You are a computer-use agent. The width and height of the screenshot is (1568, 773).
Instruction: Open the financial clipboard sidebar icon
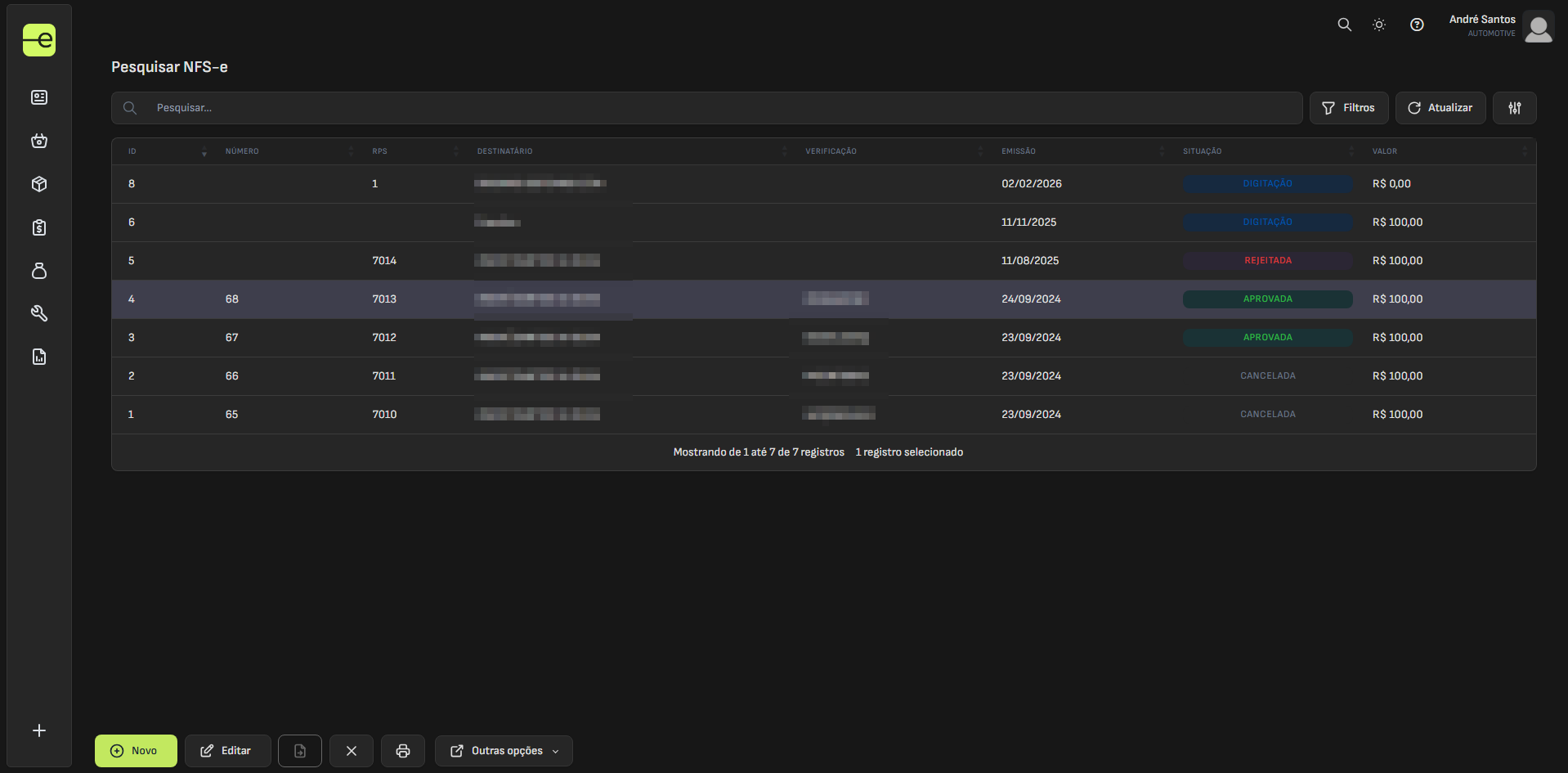coord(39,227)
